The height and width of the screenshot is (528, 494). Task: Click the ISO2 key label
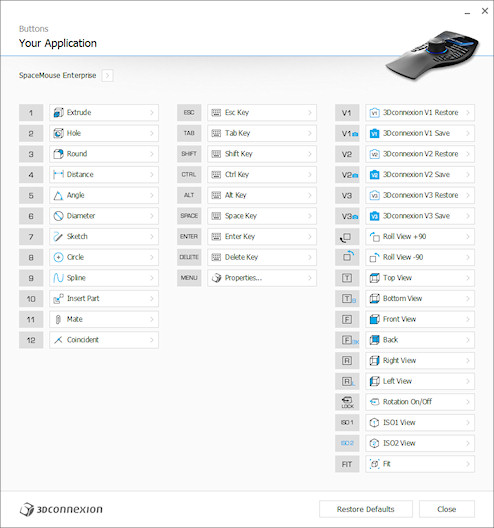pyautogui.click(x=347, y=443)
